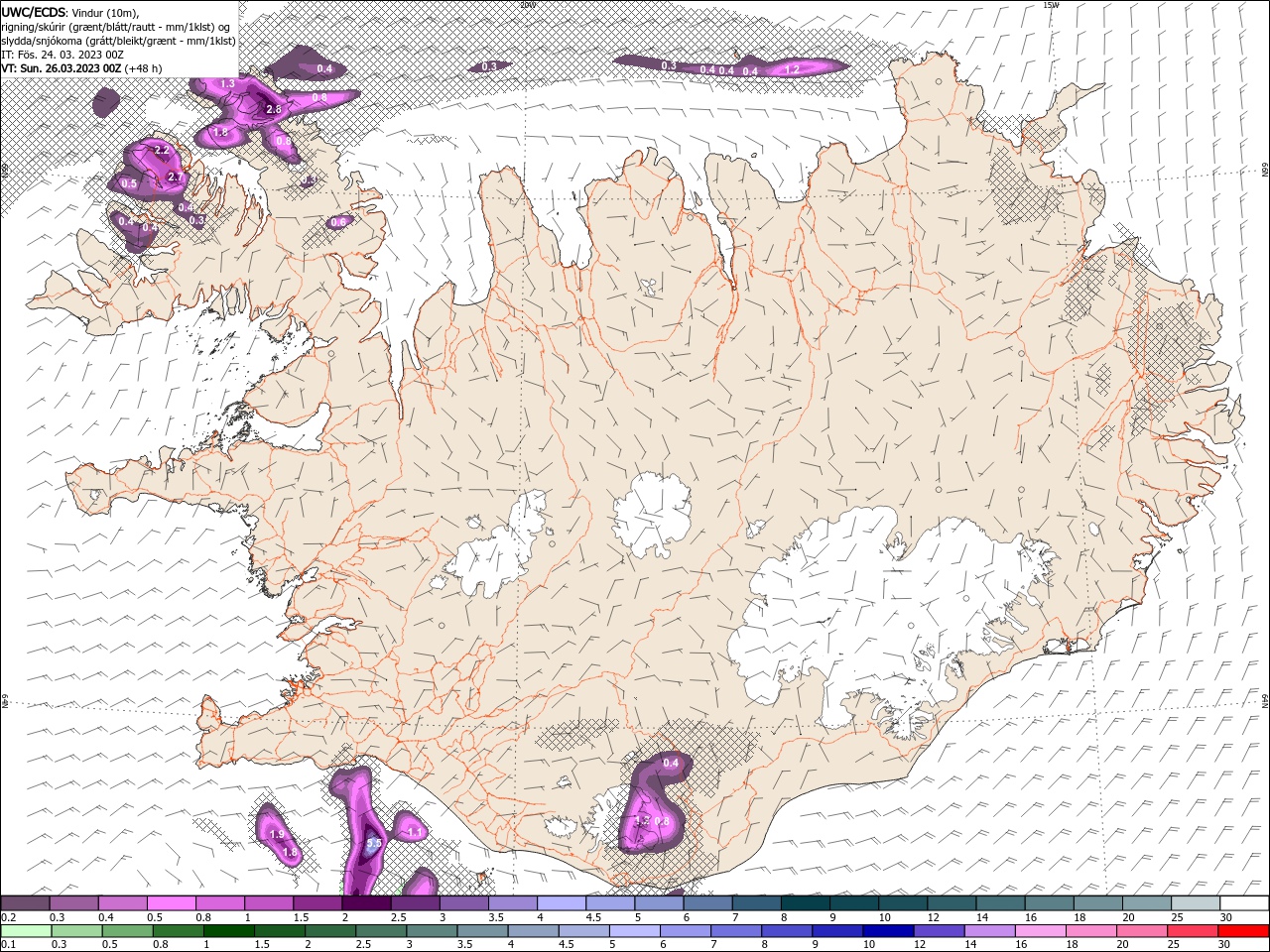Click the 0.5 label on Westfjords blob
This screenshot has width=1270, height=952.
click(129, 183)
